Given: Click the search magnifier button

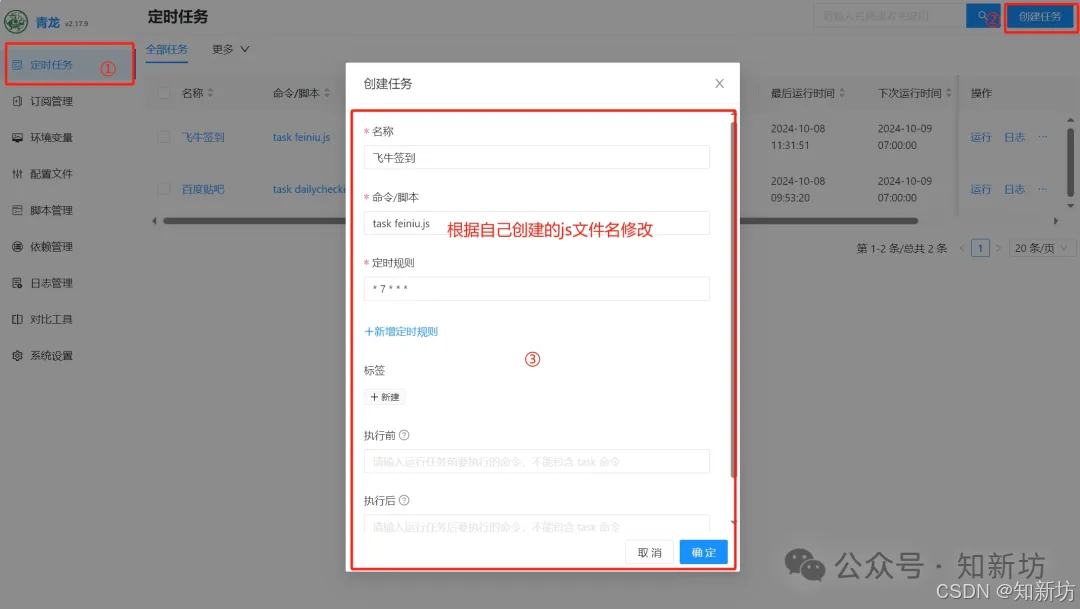Looking at the screenshot, I should (983, 16).
